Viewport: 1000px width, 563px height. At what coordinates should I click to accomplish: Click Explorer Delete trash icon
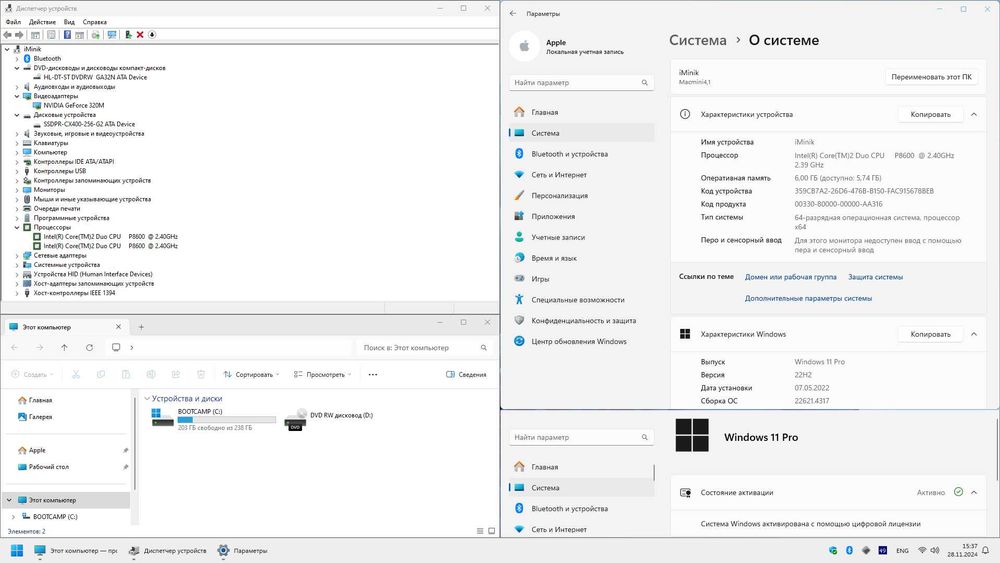tap(201, 374)
